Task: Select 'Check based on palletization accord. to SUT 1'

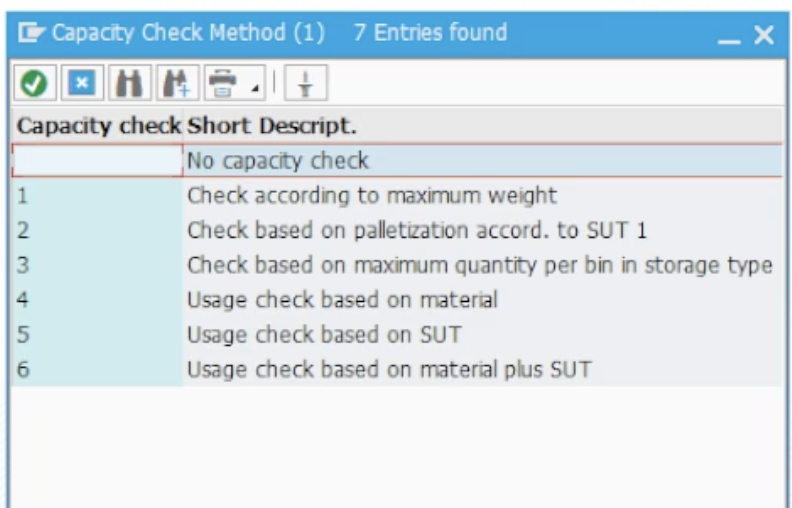Action: tap(417, 230)
